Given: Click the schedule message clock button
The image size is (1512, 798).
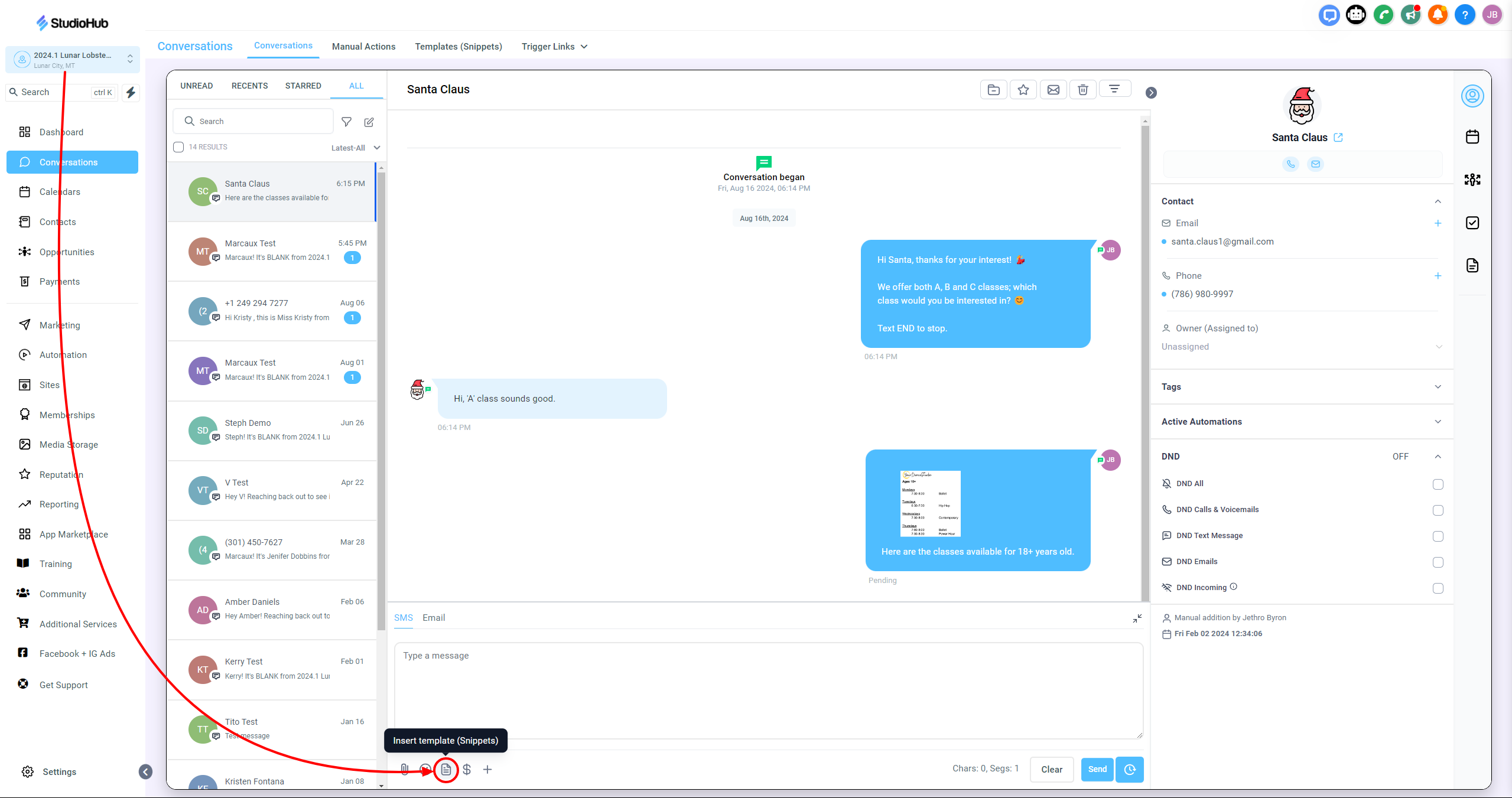Looking at the screenshot, I should pyautogui.click(x=1129, y=770).
